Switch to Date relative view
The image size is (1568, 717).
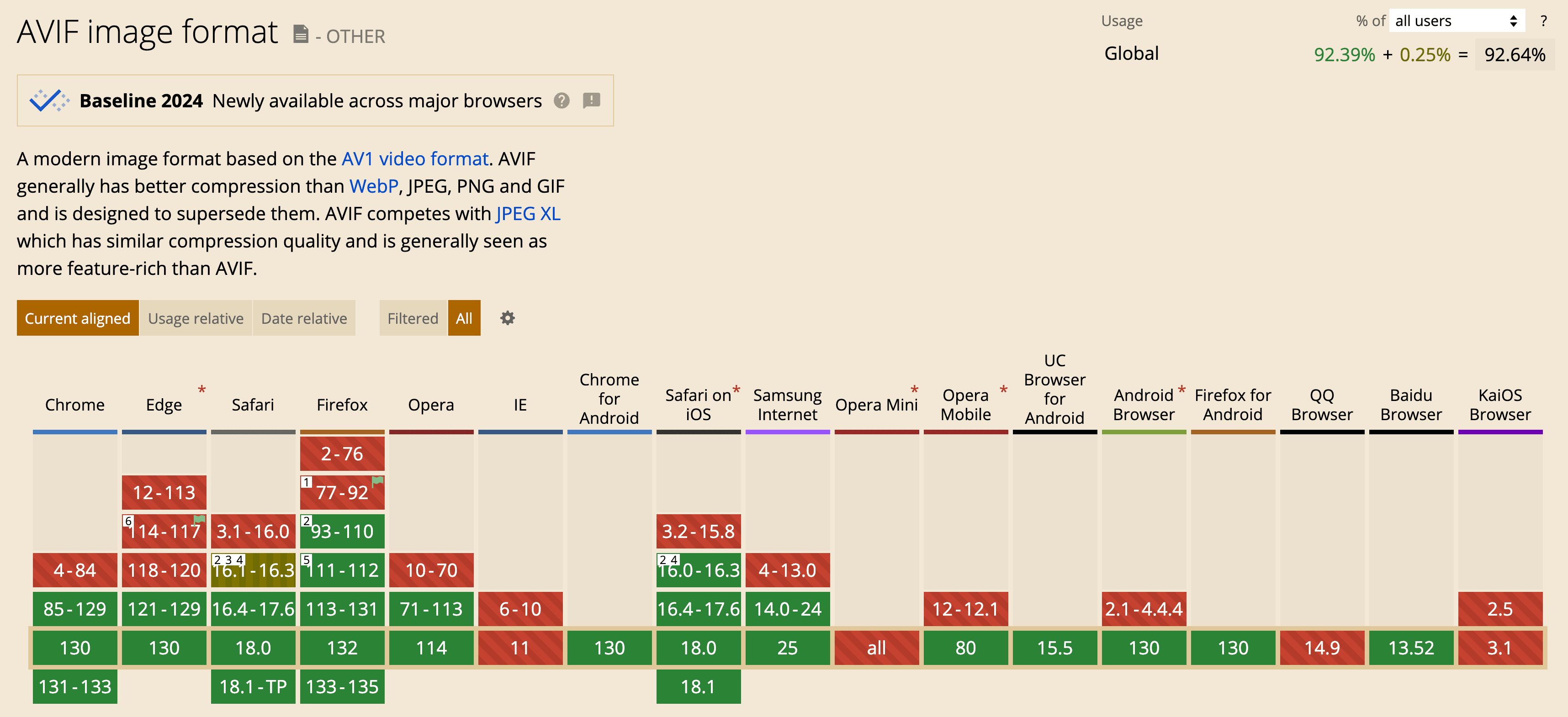tap(304, 318)
